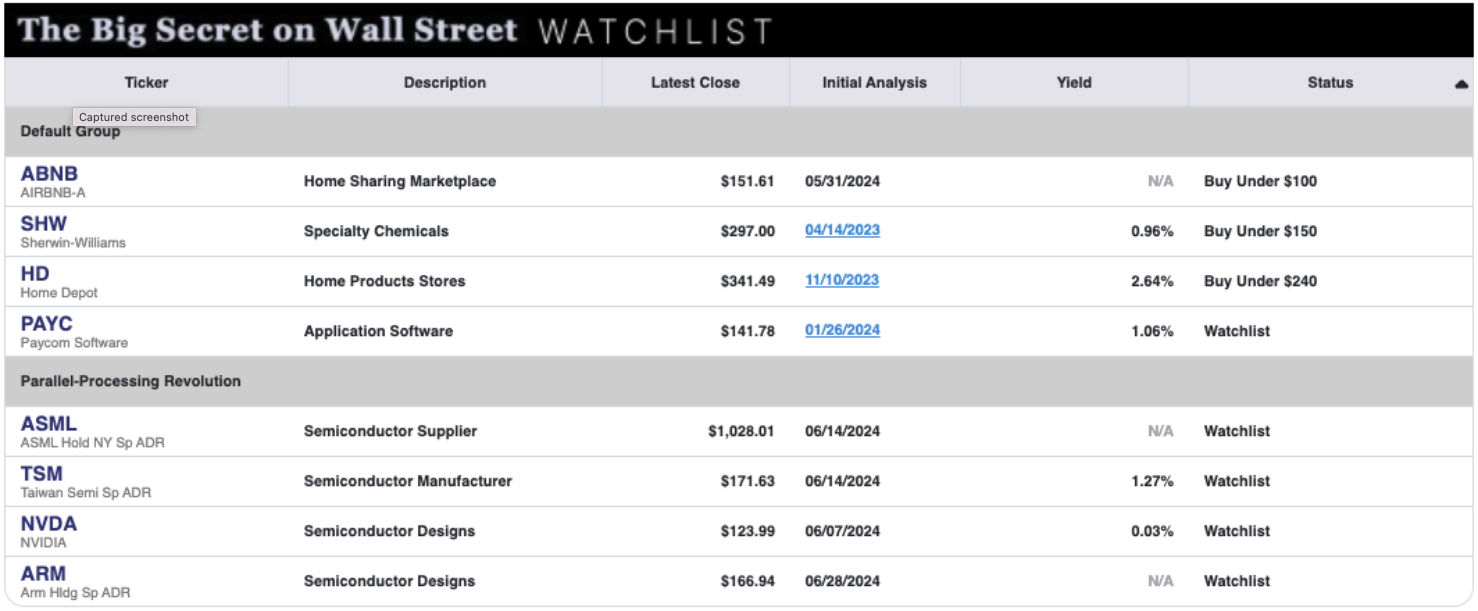Click the $123.99 latest close value

point(748,531)
